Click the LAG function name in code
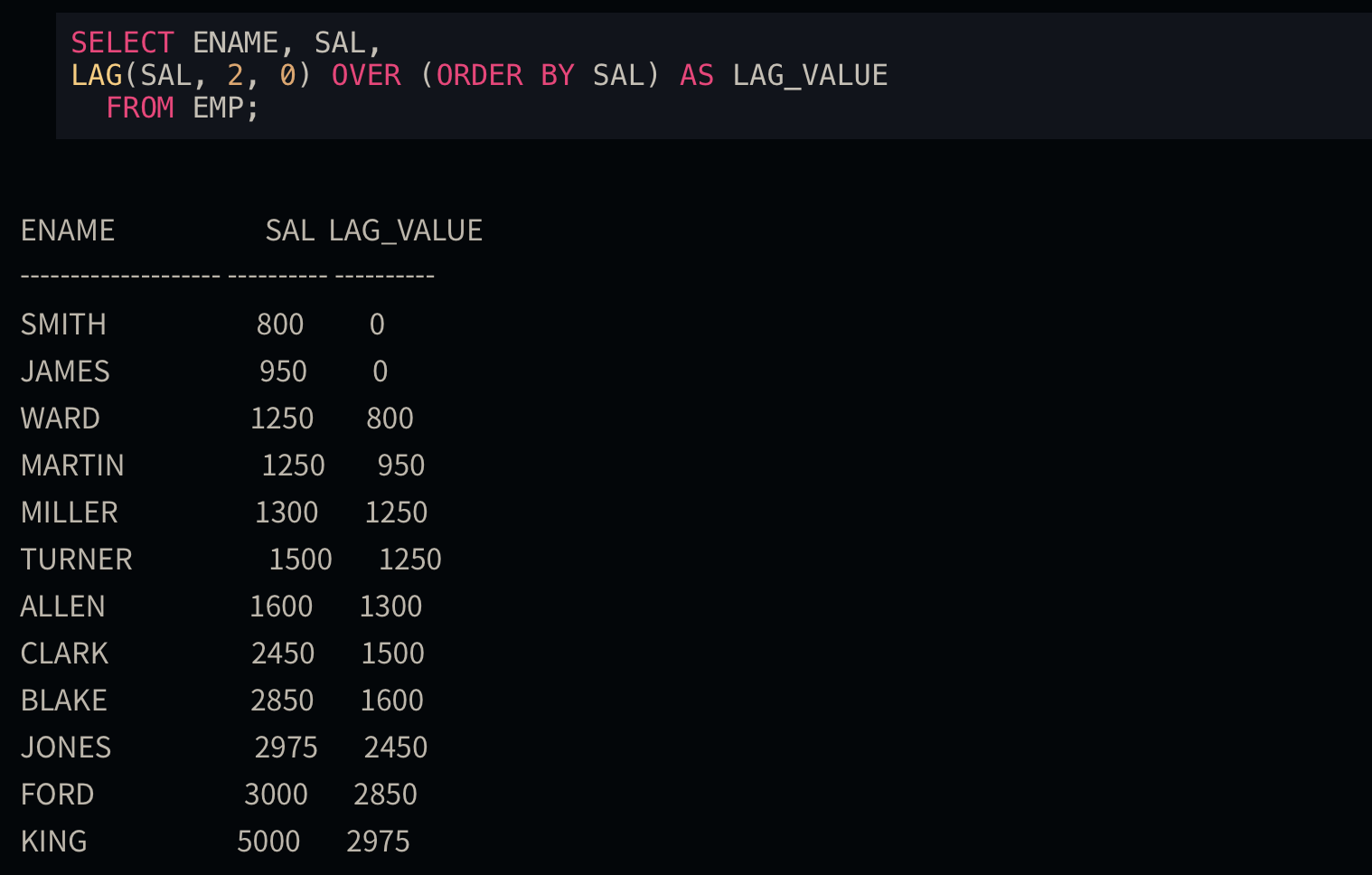 (97, 75)
